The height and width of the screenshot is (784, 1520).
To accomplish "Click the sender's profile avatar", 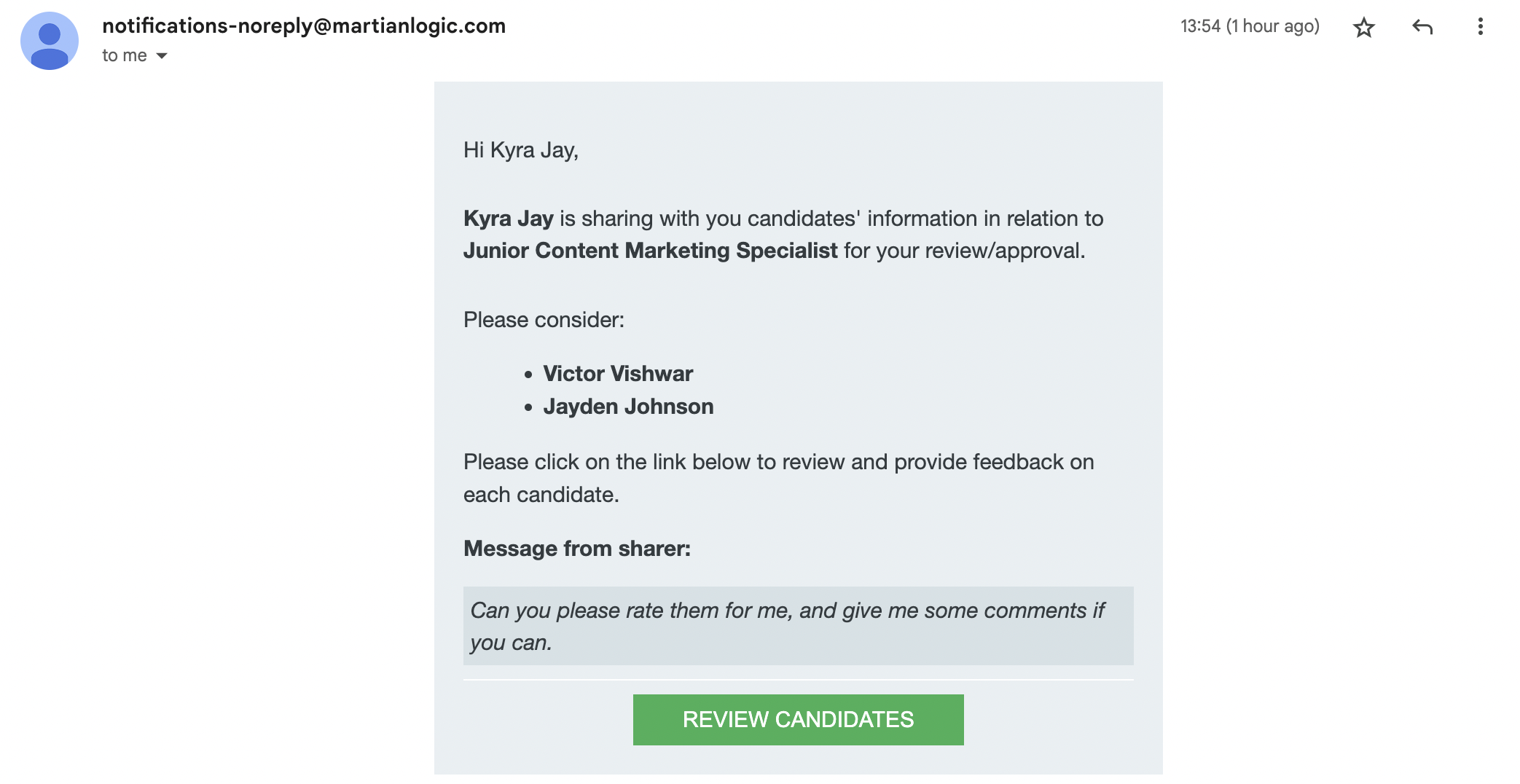I will pyautogui.click(x=50, y=41).
